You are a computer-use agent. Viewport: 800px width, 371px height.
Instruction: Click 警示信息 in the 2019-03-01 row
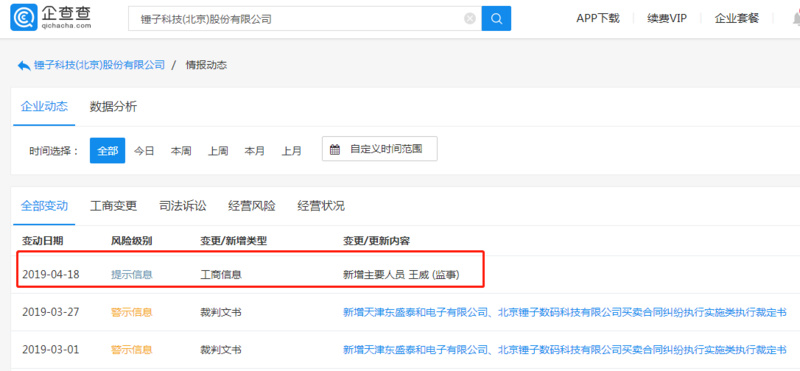click(132, 350)
